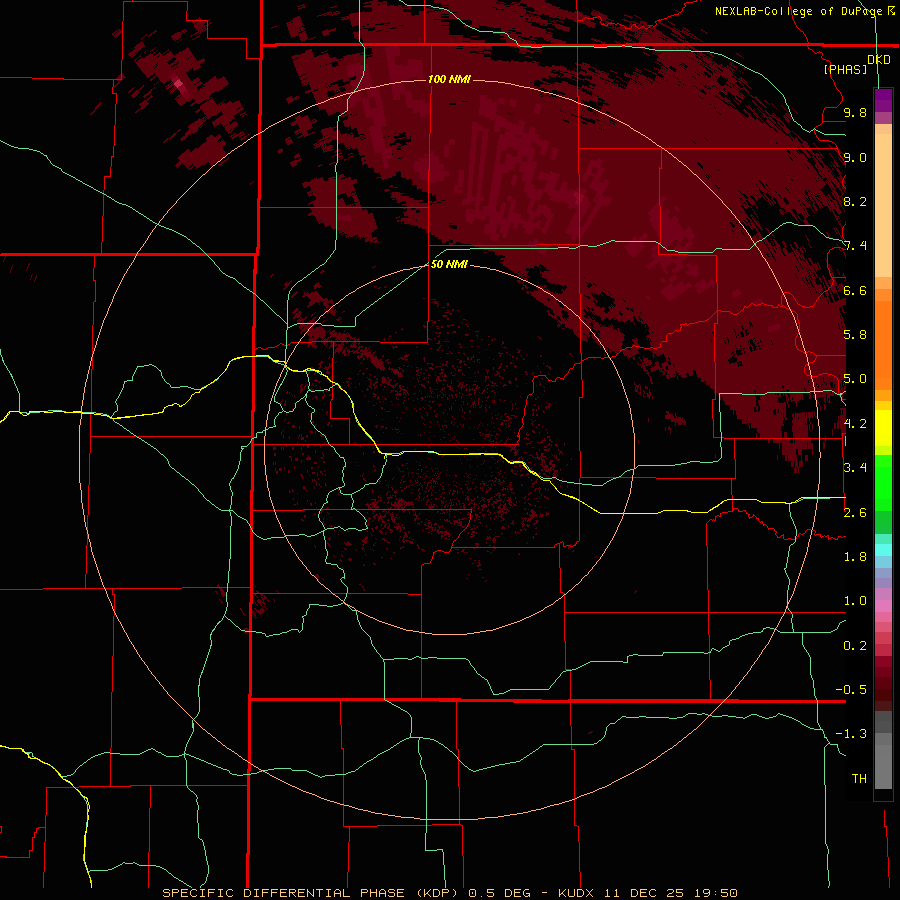Click the 'KUDX' radar site identifier

(577, 893)
